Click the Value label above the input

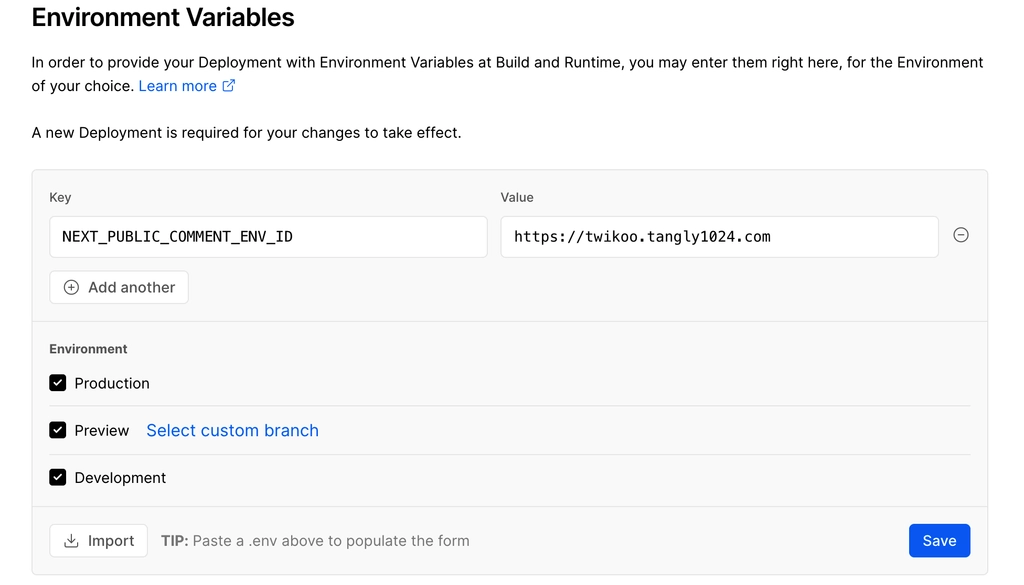(x=517, y=197)
